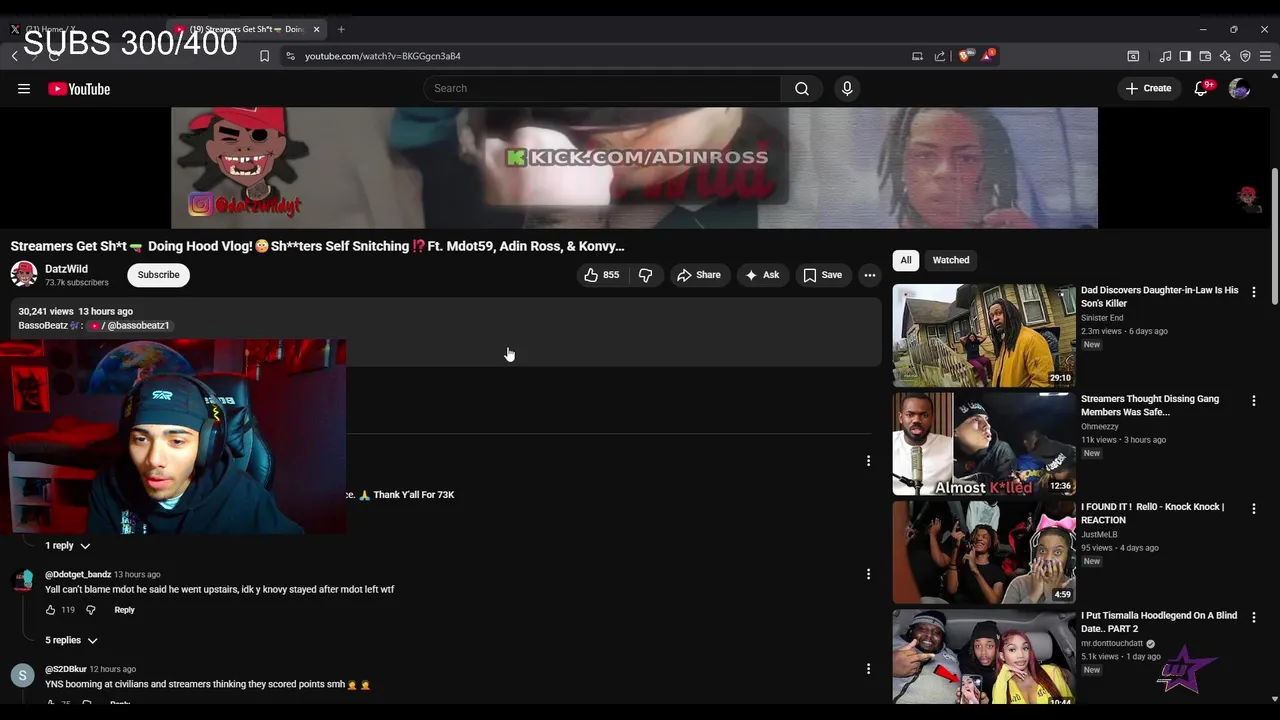The height and width of the screenshot is (720, 1280).
Task: Dislike the video with thumbs down
Action: (x=646, y=275)
